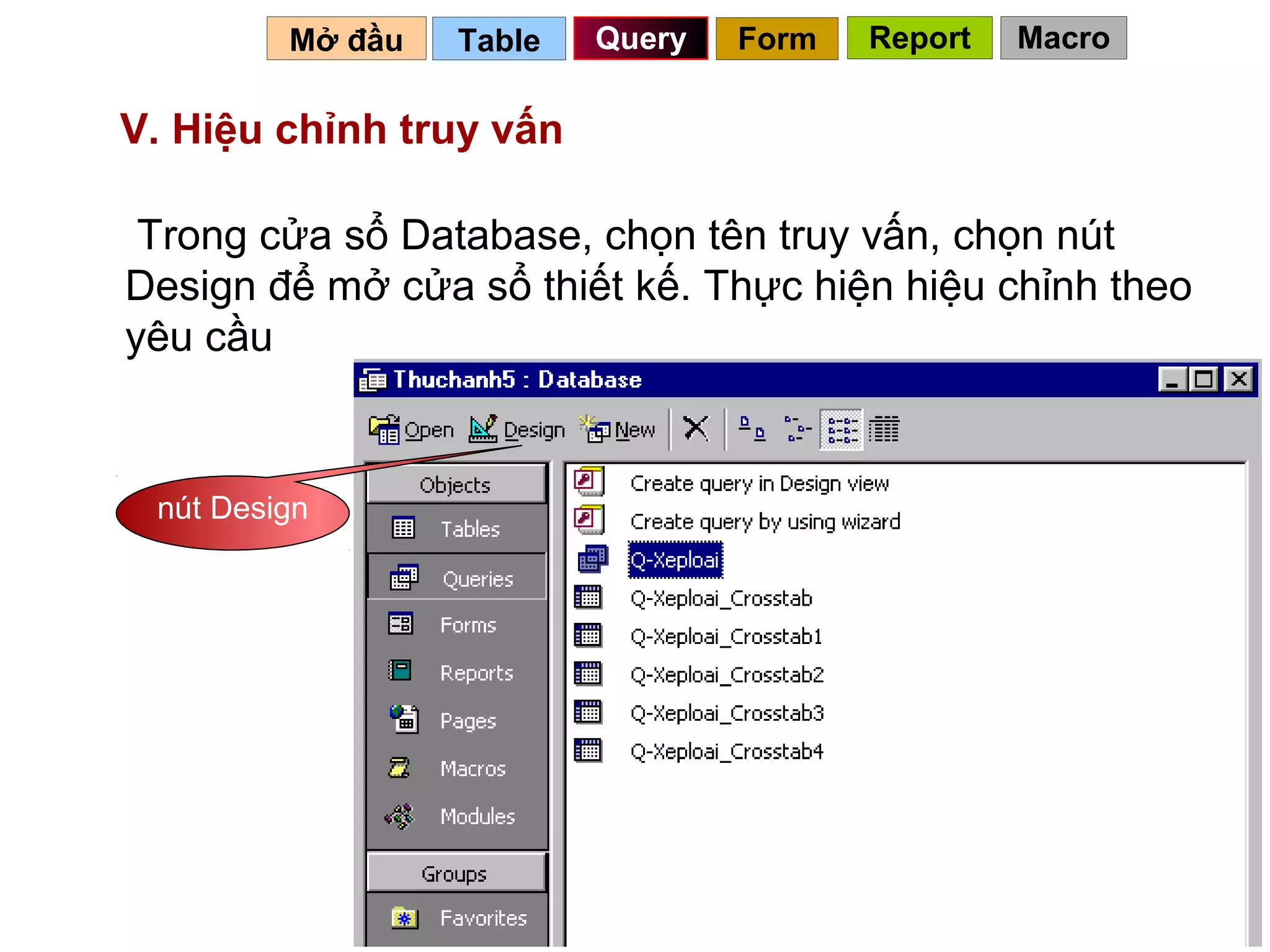The width and height of the screenshot is (1270, 952).
Task: Click the Macros scroll icon
Action: click(399, 767)
